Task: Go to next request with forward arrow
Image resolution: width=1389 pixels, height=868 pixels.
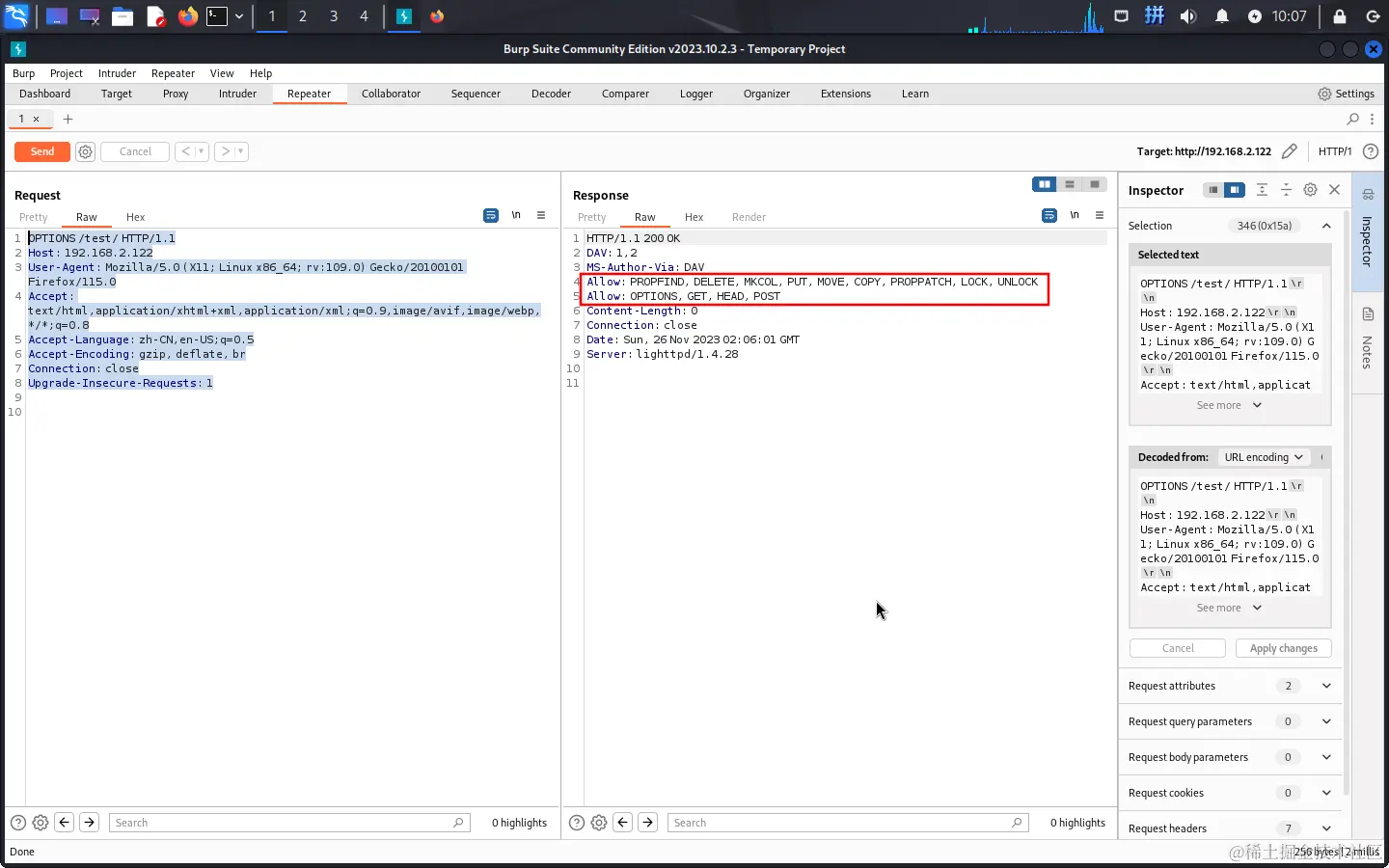Action: click(226, 151)
